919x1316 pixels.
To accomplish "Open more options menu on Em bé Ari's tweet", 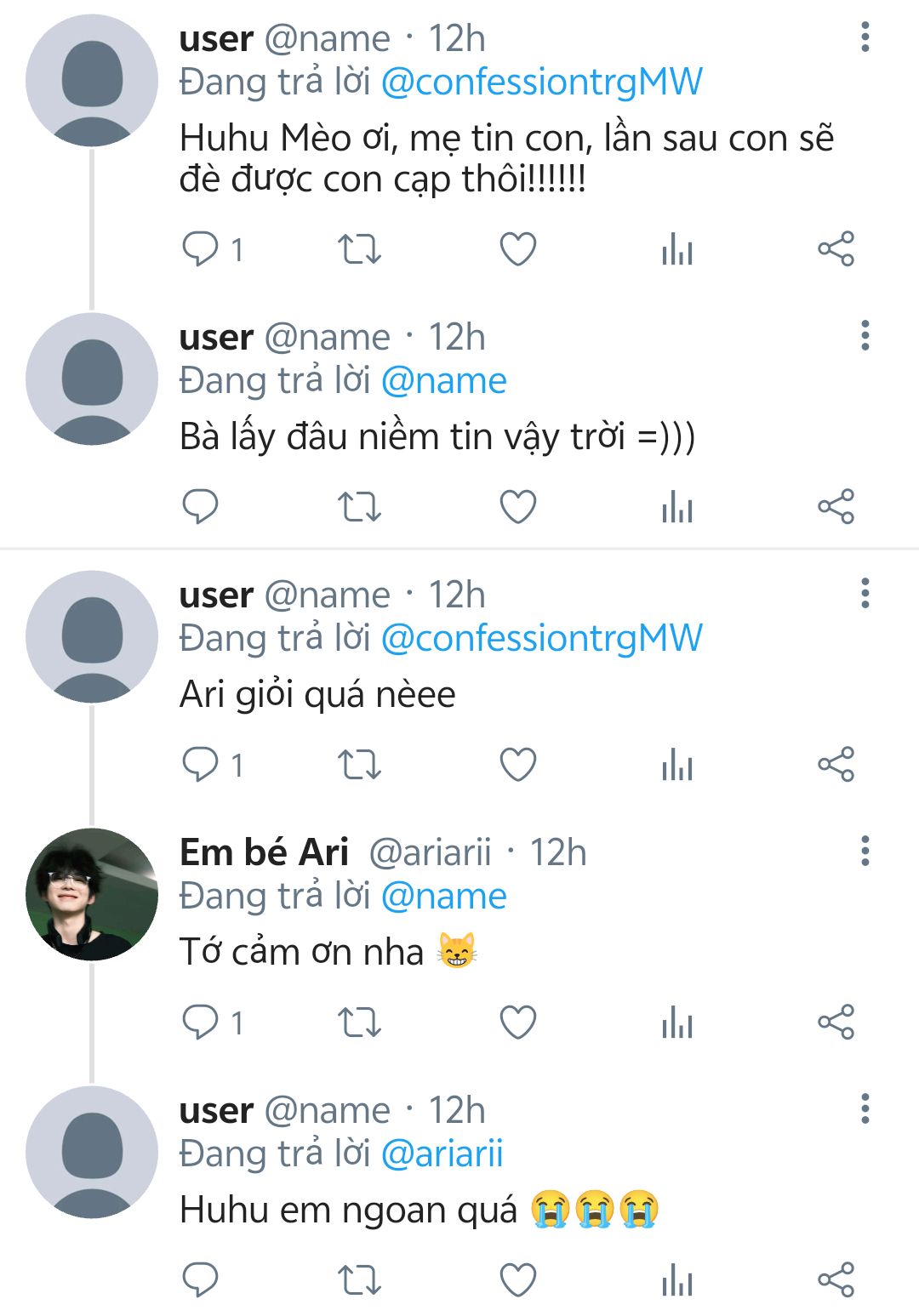I will point(865,852).
